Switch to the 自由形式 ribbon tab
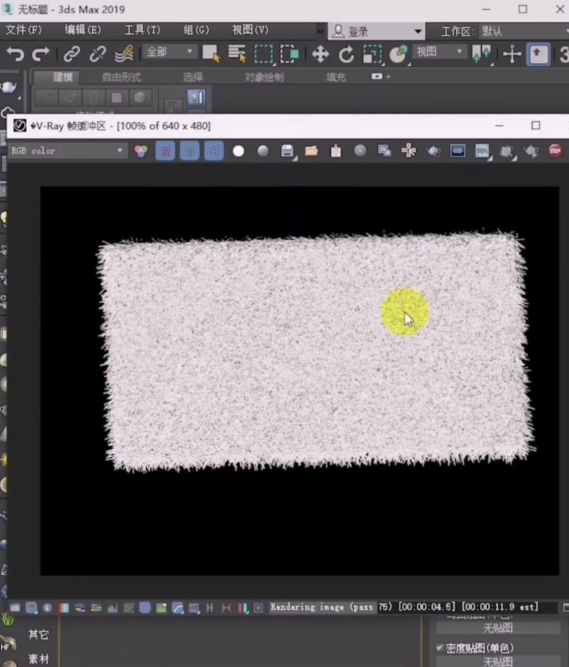 tap(122, 77)
